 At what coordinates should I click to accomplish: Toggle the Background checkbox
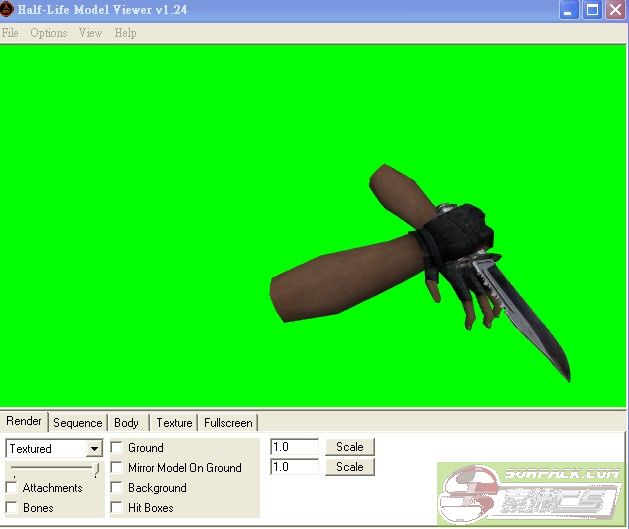point(117,488)
